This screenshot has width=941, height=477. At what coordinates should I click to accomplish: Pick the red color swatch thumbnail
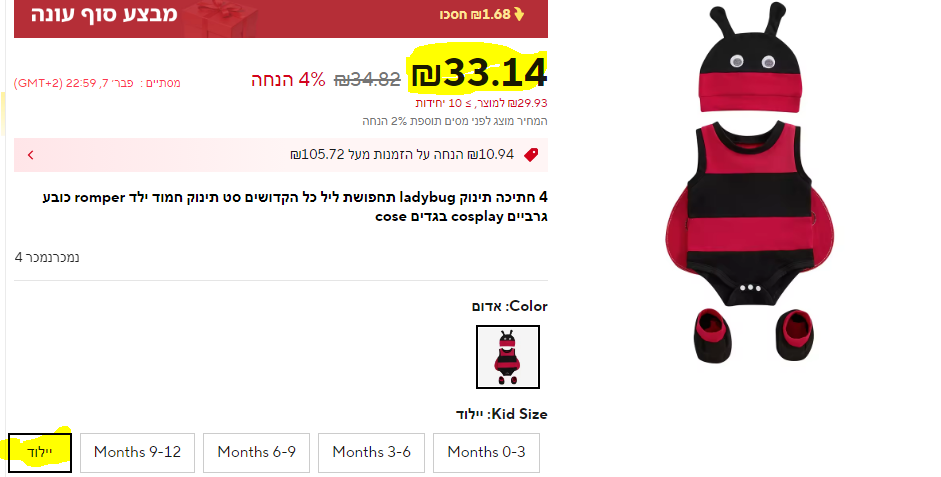click(508, 357)
